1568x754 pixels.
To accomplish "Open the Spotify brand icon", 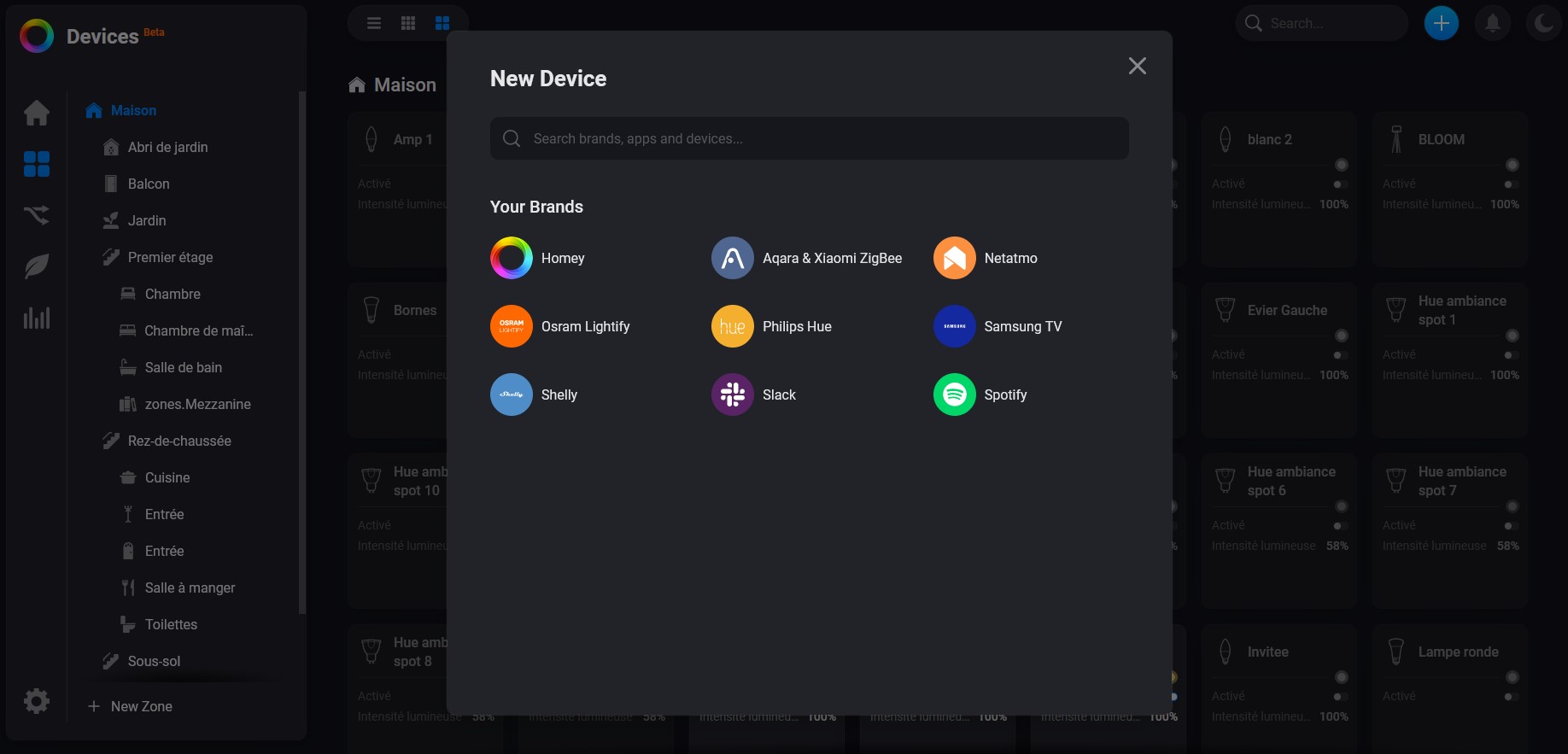I will click(x=955, y=395).
